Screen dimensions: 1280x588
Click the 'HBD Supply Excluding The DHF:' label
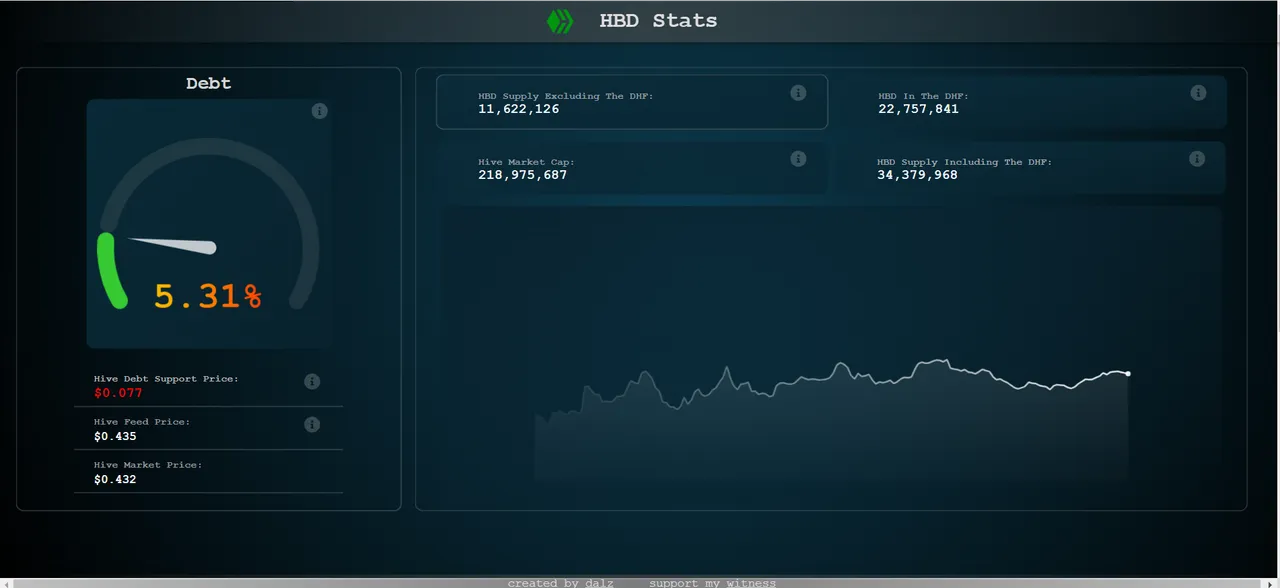coord(566,96)
